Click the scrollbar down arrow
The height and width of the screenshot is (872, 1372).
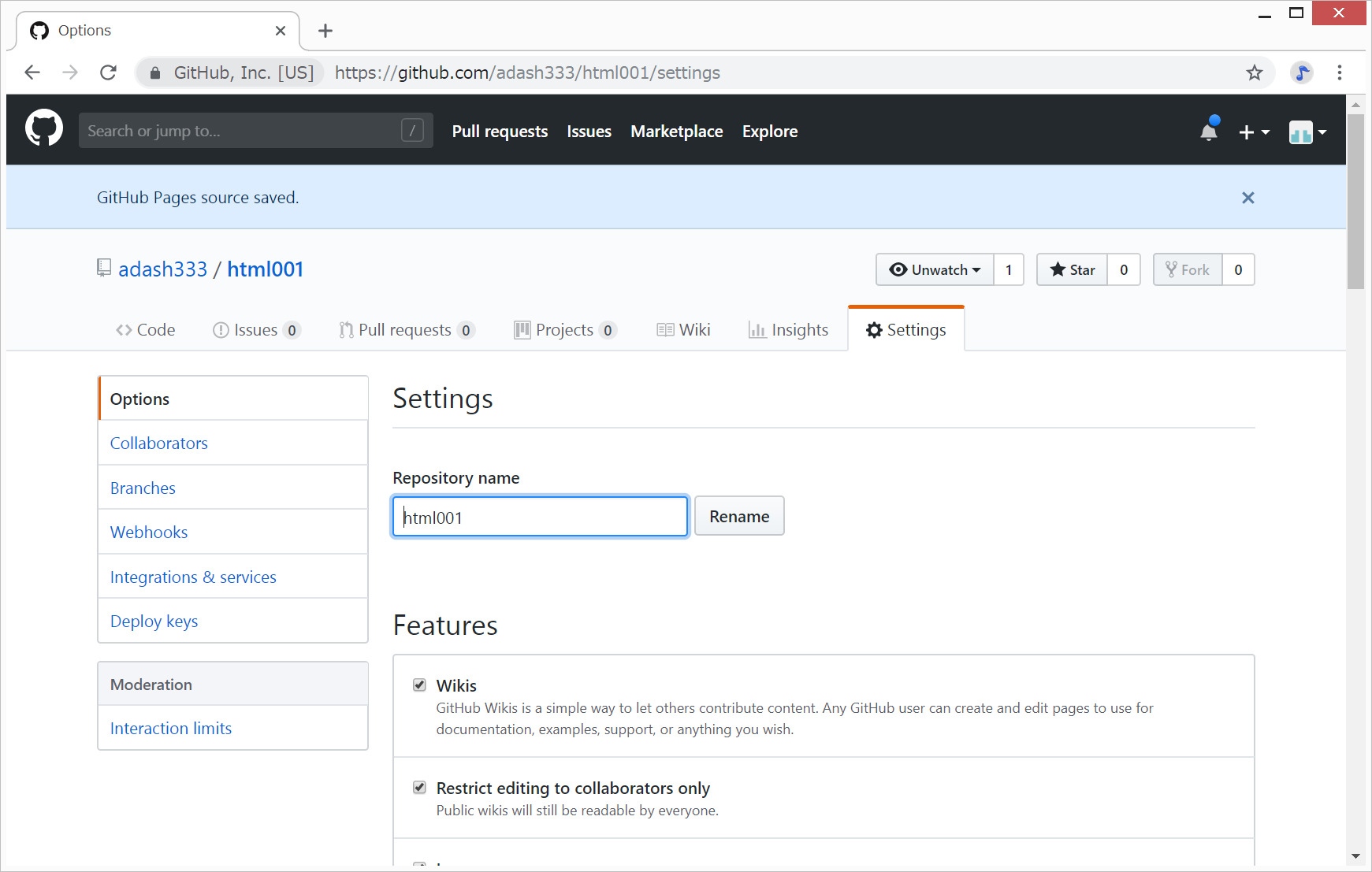point(1355,856)
